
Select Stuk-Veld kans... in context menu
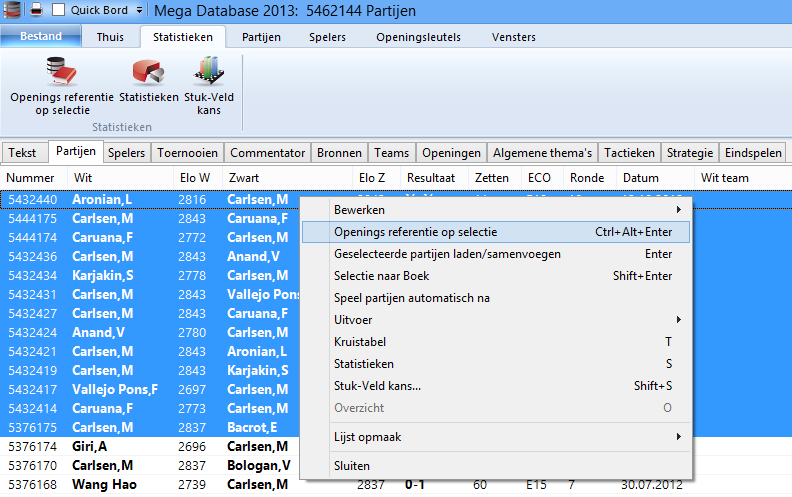(x=496, y=386)
